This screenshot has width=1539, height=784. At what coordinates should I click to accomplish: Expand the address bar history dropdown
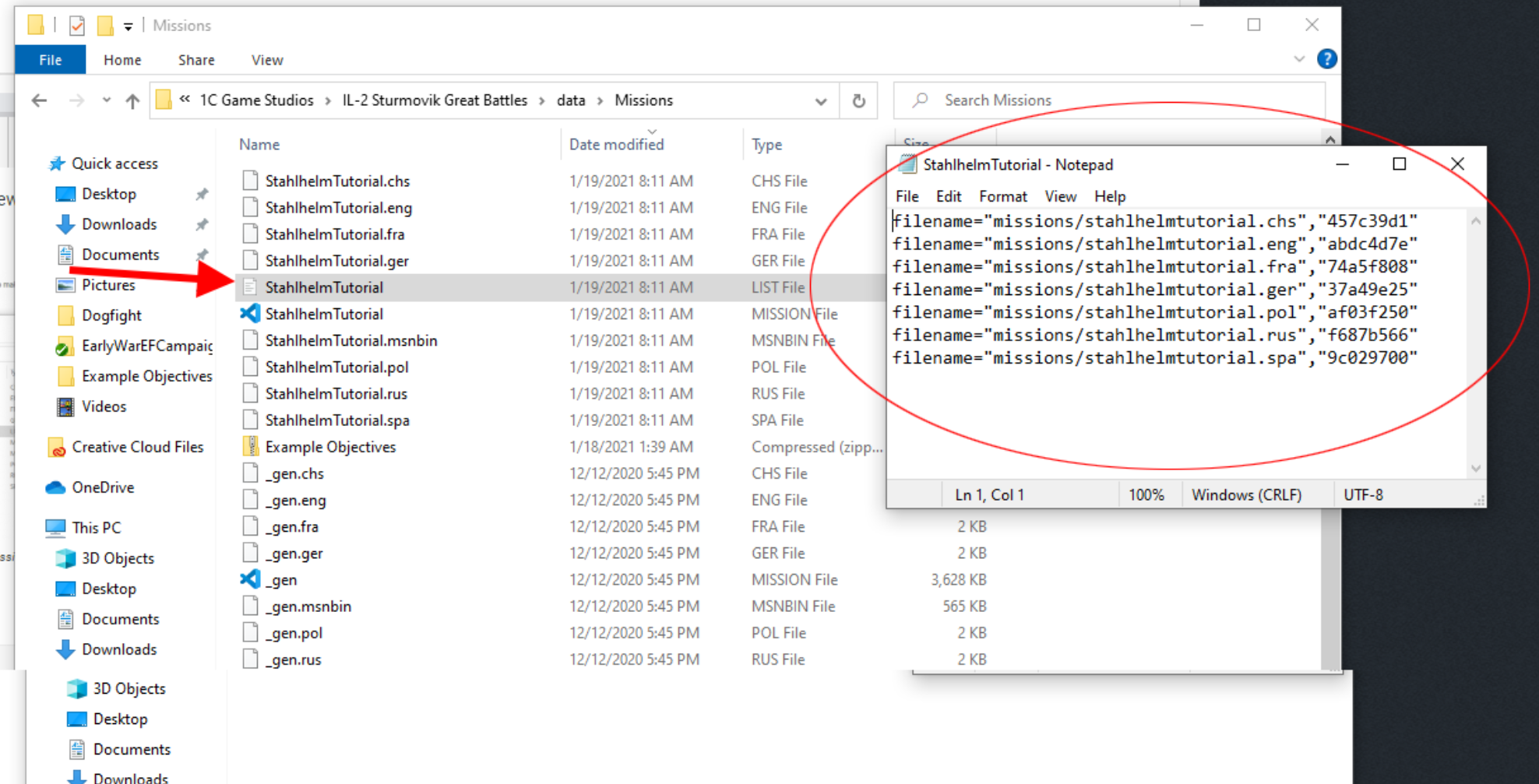[x=821, y=101]
